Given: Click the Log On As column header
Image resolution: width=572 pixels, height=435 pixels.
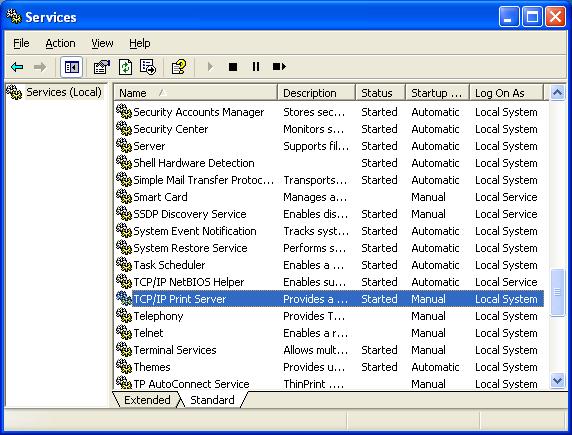Looking at the screenshot, I should tap(506, 93).
